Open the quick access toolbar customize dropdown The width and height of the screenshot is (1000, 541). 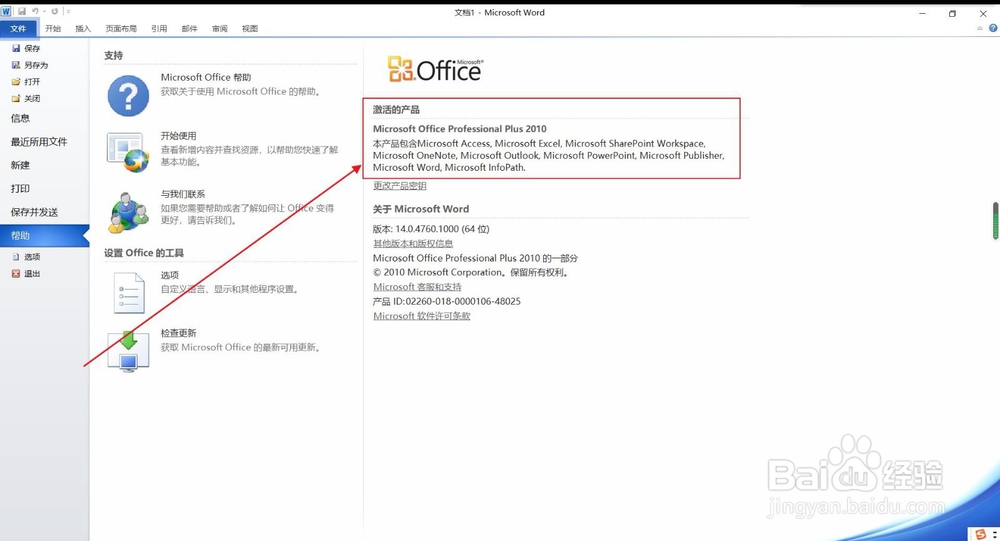[68, 11]
